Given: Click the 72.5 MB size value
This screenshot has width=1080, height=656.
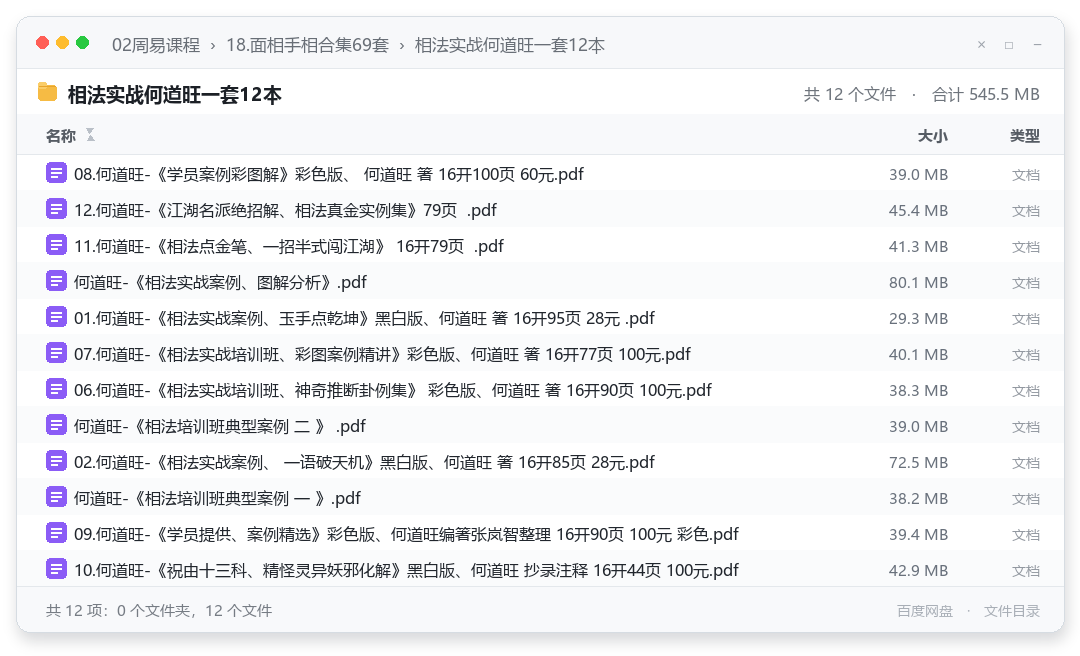Looking at the screenshot, I should point(918,462).
